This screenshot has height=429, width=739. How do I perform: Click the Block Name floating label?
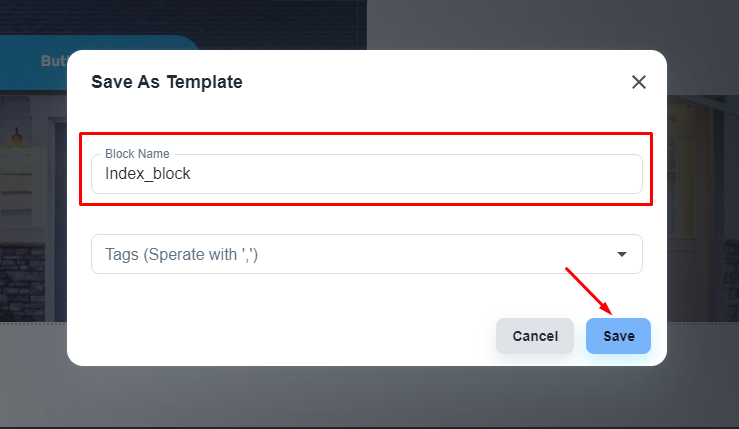point(137,154)
